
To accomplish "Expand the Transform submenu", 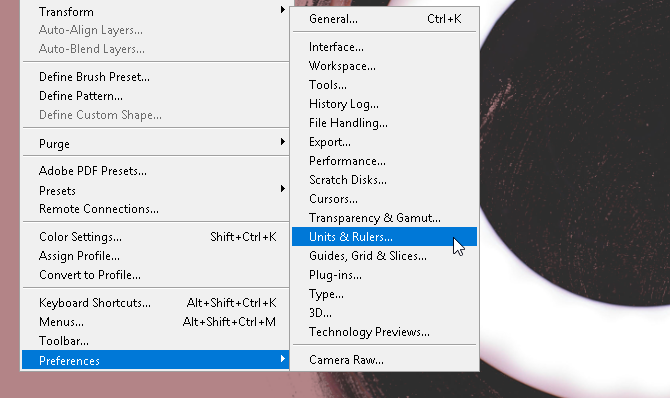I will pos(156,12).
